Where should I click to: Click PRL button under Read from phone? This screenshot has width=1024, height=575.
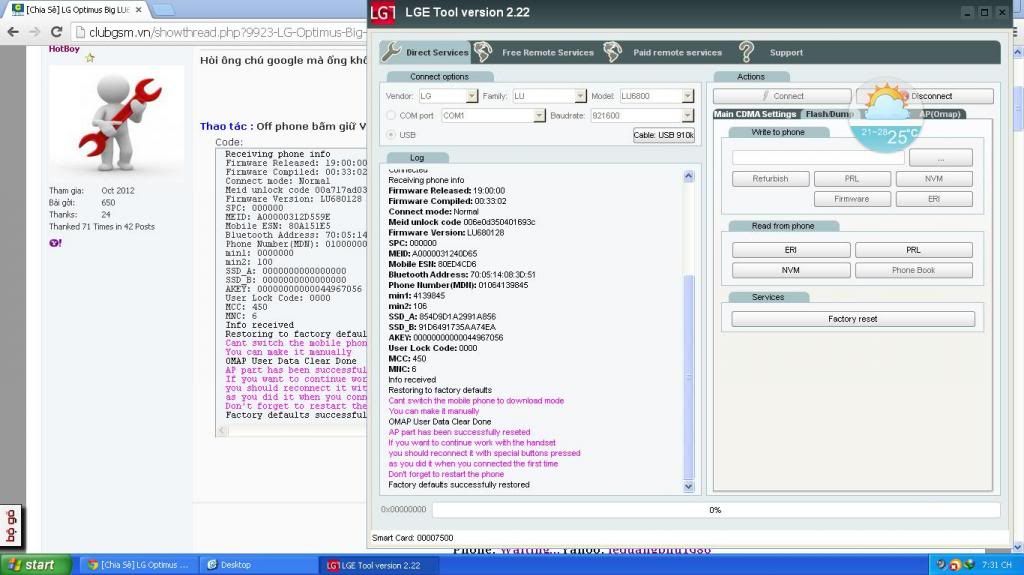(x=914, y=250)
